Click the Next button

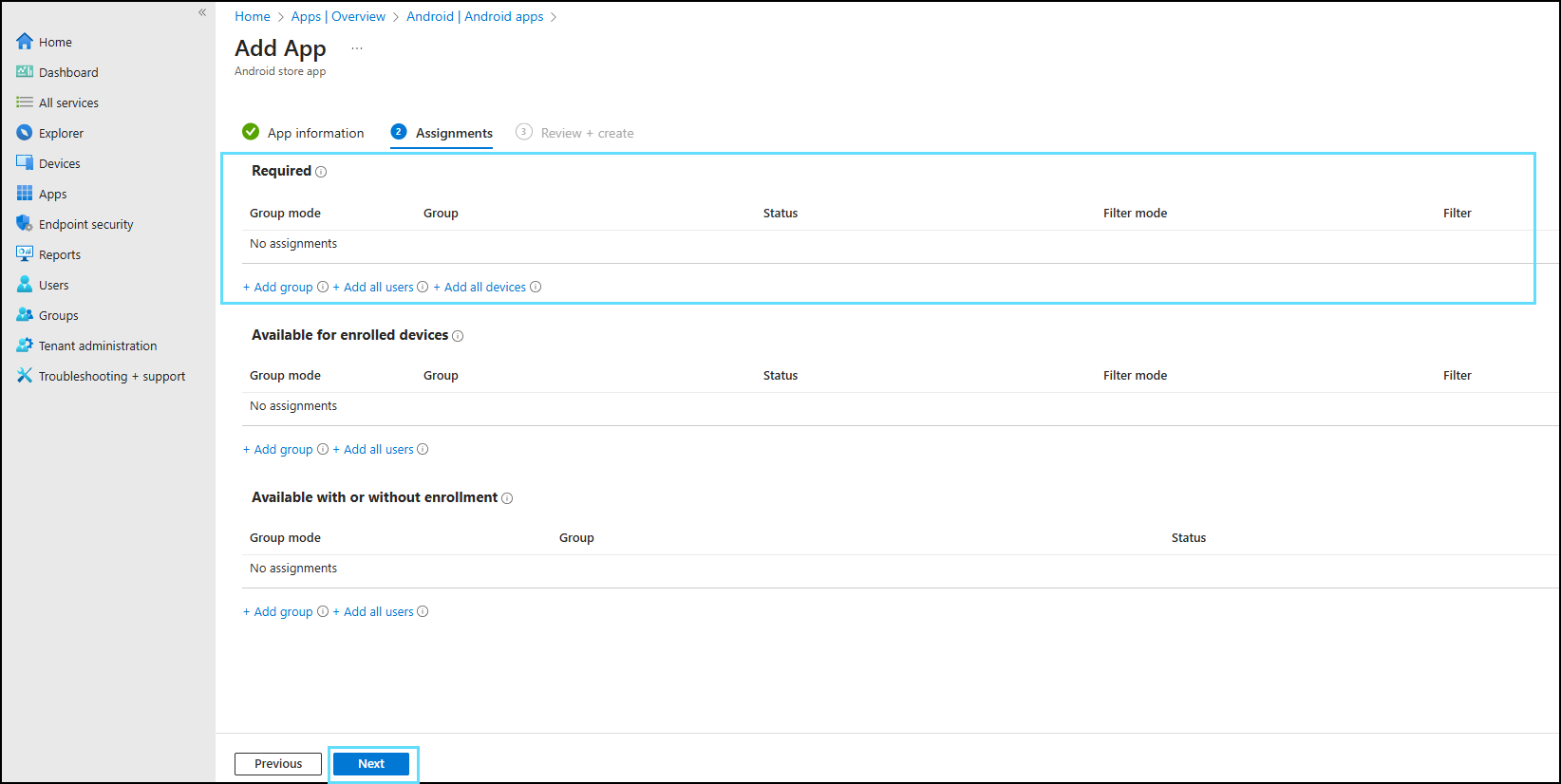(x=371, y=764)
